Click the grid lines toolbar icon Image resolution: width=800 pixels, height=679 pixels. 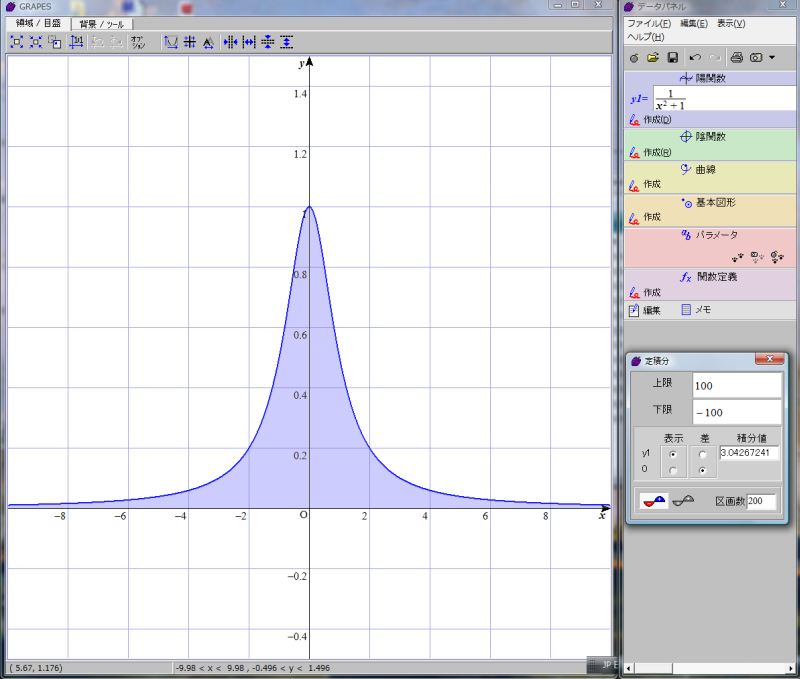pyautogui.click(x=189, y=42)
